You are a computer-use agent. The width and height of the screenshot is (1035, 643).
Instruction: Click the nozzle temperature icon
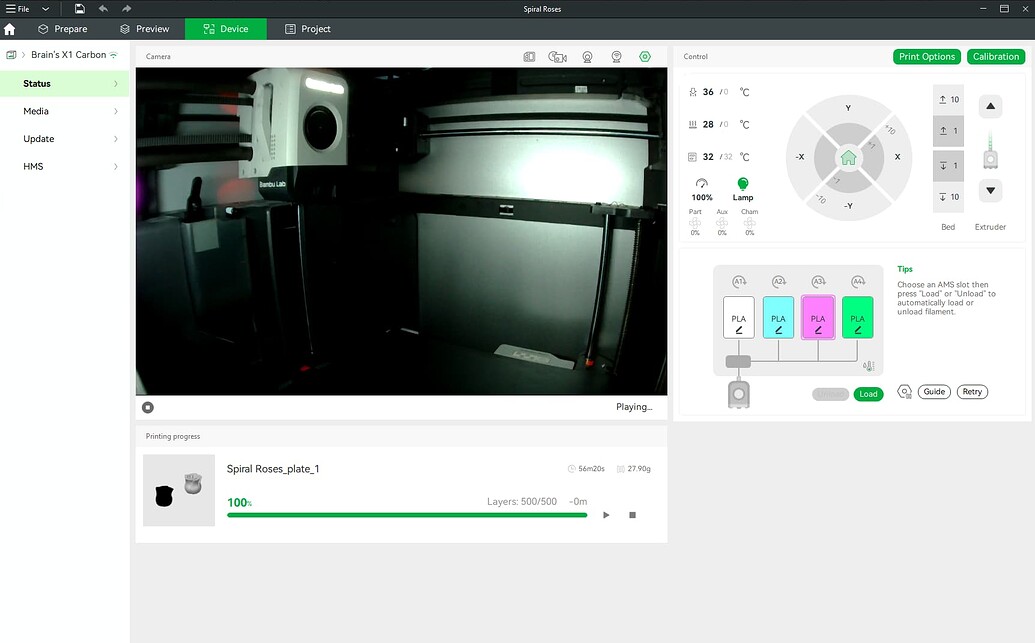(x=692, y=92)
